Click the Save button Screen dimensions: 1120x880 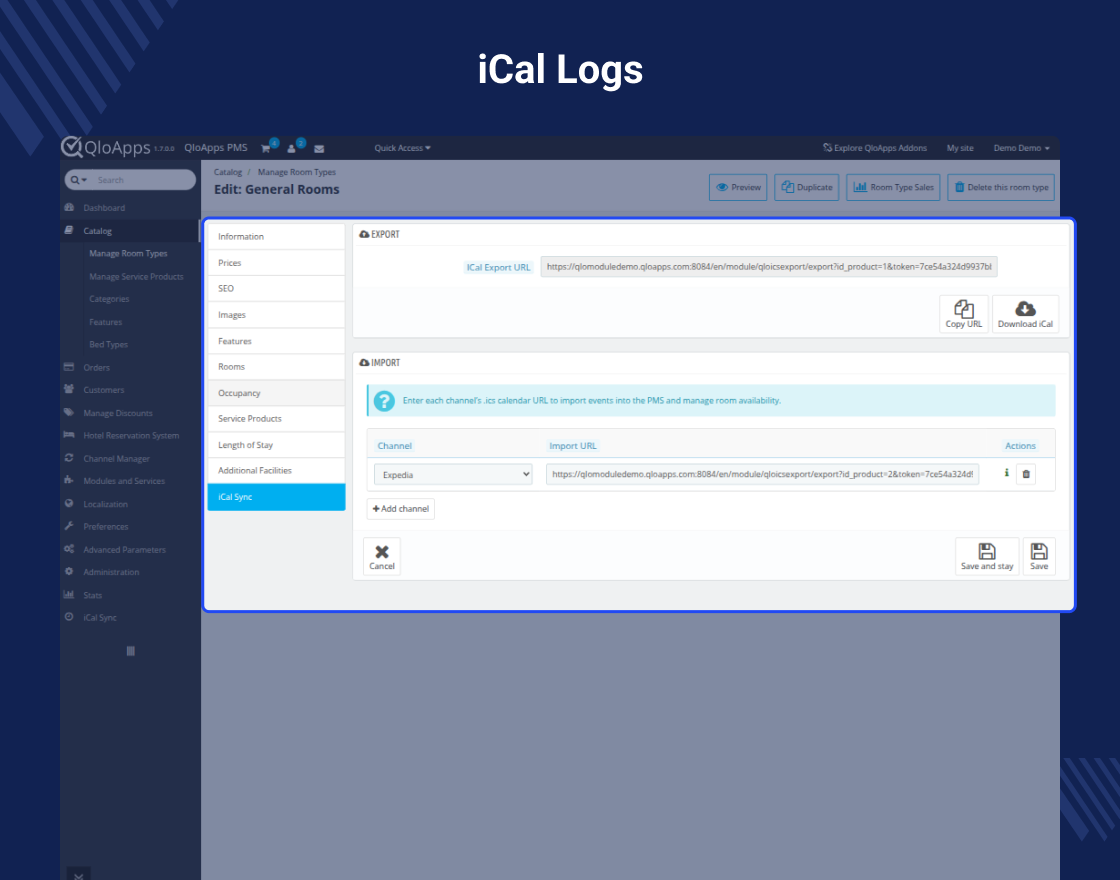point(1039,556)
